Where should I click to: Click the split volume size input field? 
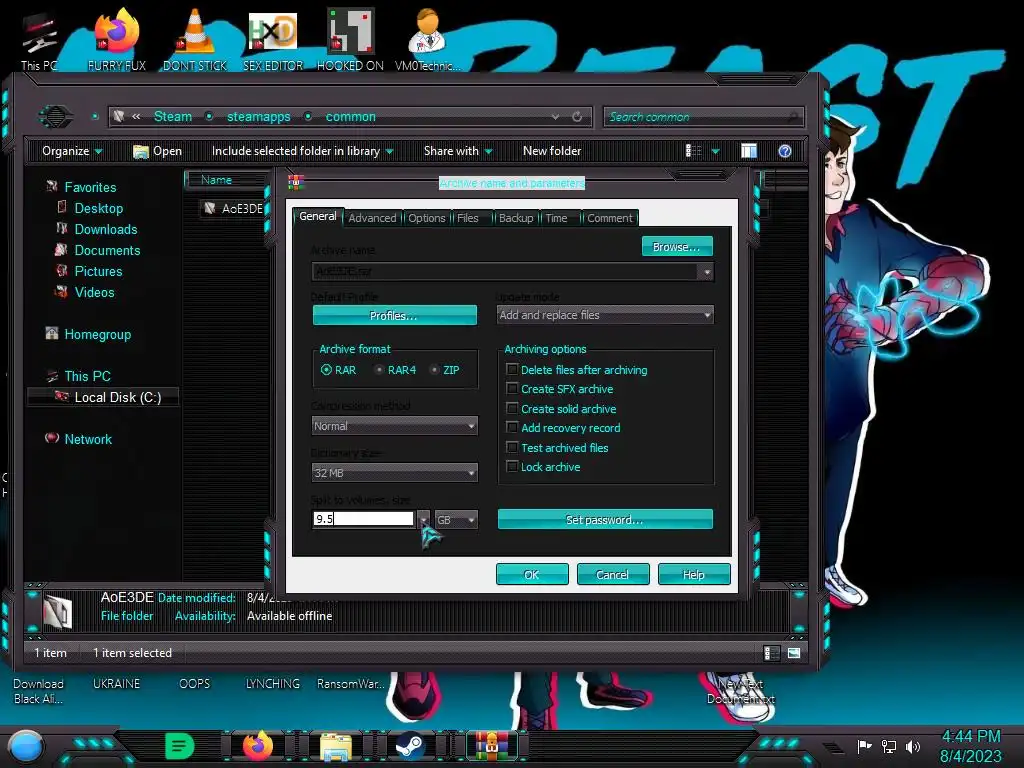point(363,519)
